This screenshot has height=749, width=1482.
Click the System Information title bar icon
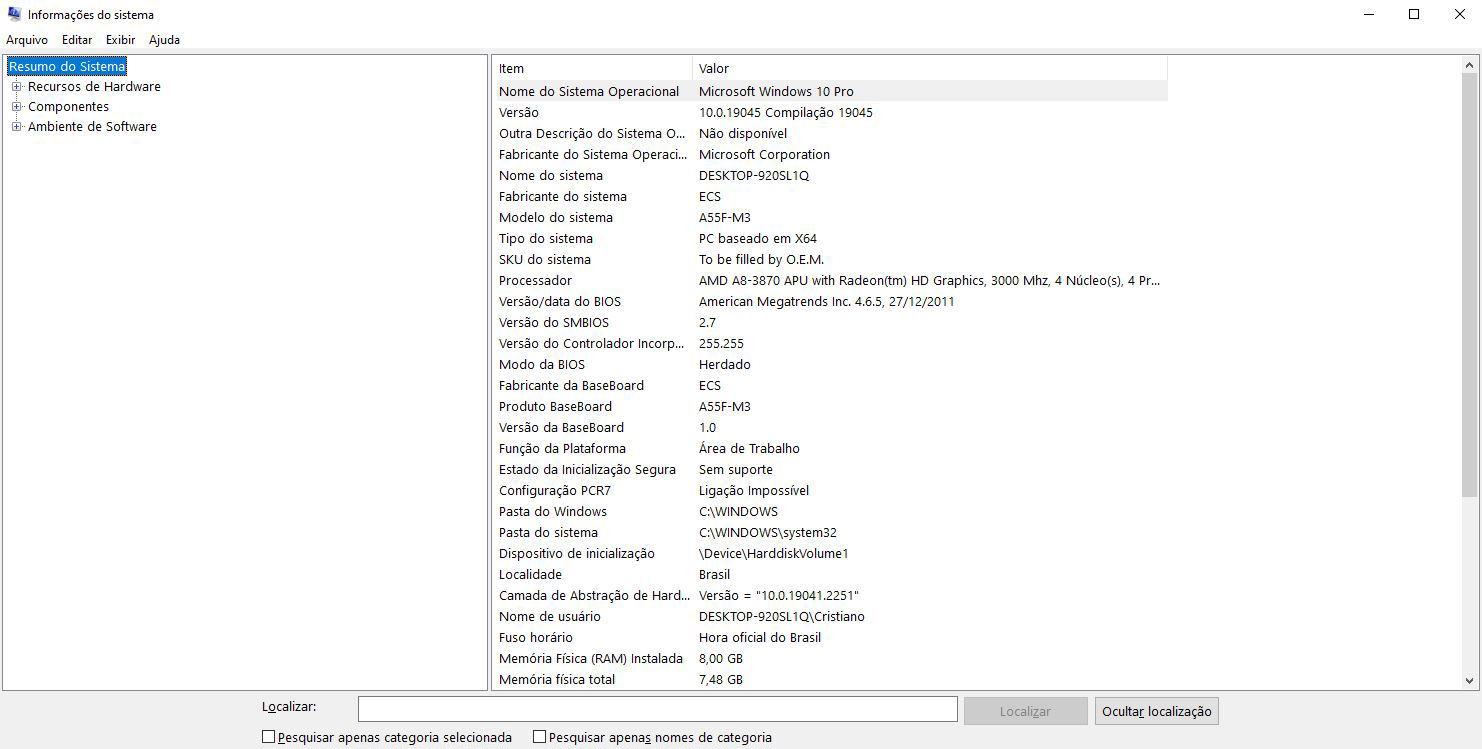click(x=14, y=14)
